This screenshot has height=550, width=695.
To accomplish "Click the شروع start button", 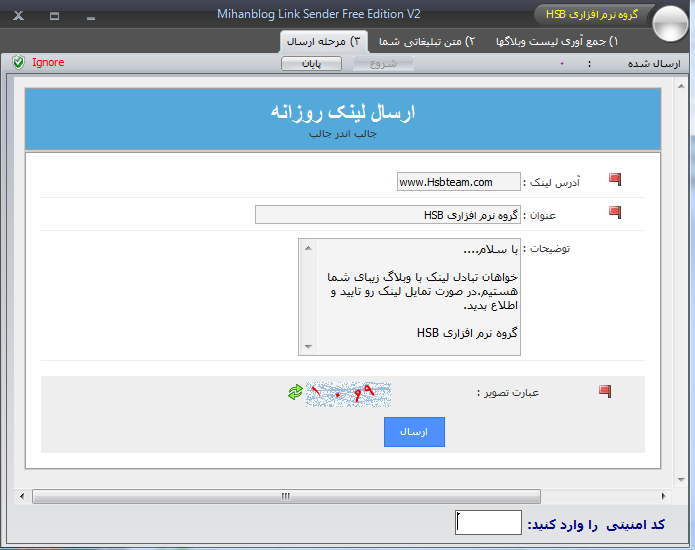I will point(382,63).
